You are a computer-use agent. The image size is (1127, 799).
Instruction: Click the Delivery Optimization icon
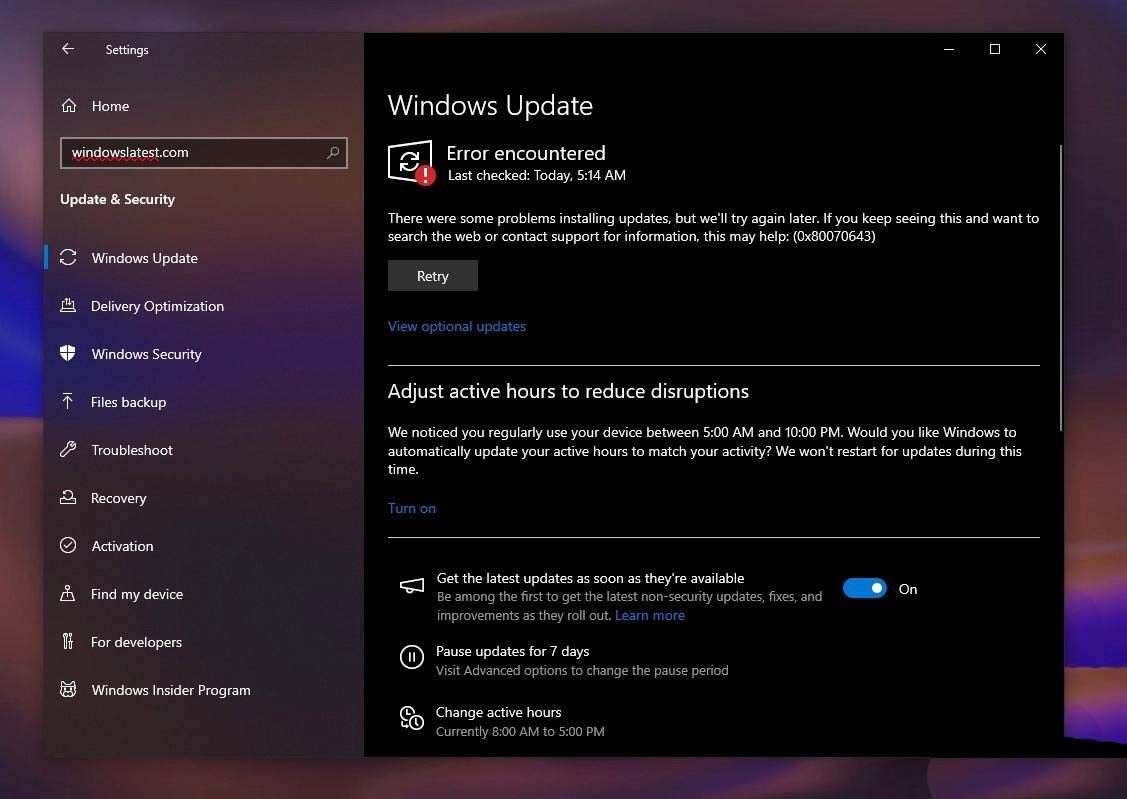[68, 305]
